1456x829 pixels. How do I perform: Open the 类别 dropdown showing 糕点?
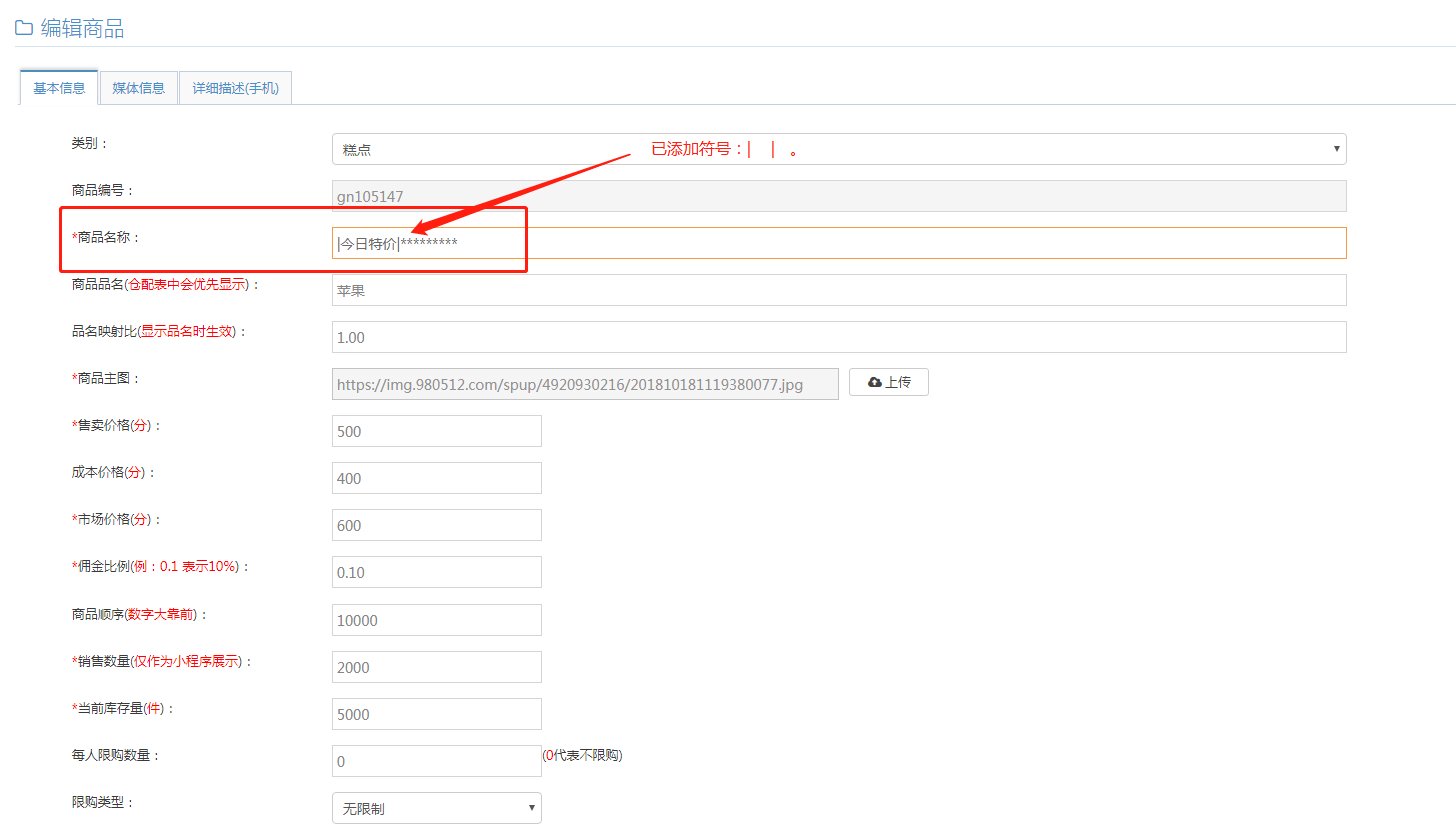tap(839, 149)
